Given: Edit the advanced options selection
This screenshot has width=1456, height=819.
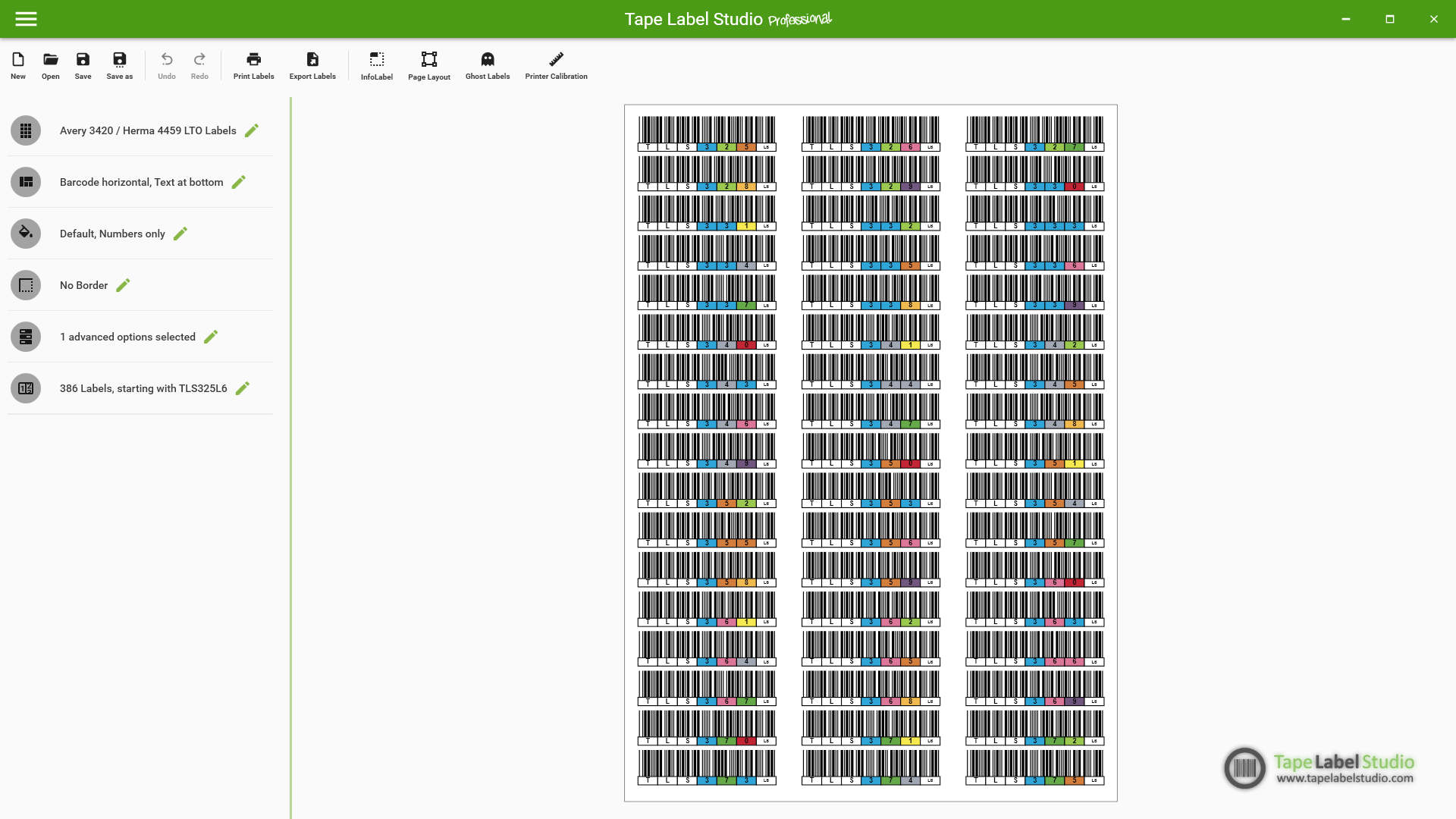Looking at the screenshot, I should 211,337.
